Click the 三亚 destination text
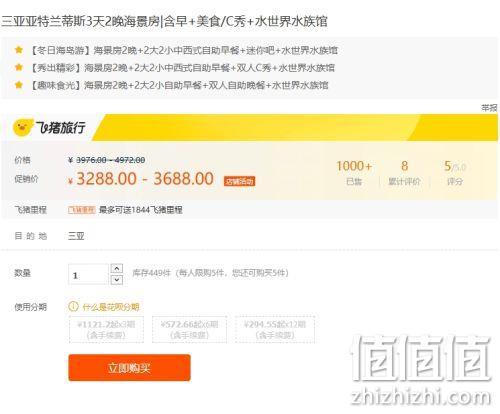The width and height of the screenshot is (500, 414). click(x=76, y=236)
